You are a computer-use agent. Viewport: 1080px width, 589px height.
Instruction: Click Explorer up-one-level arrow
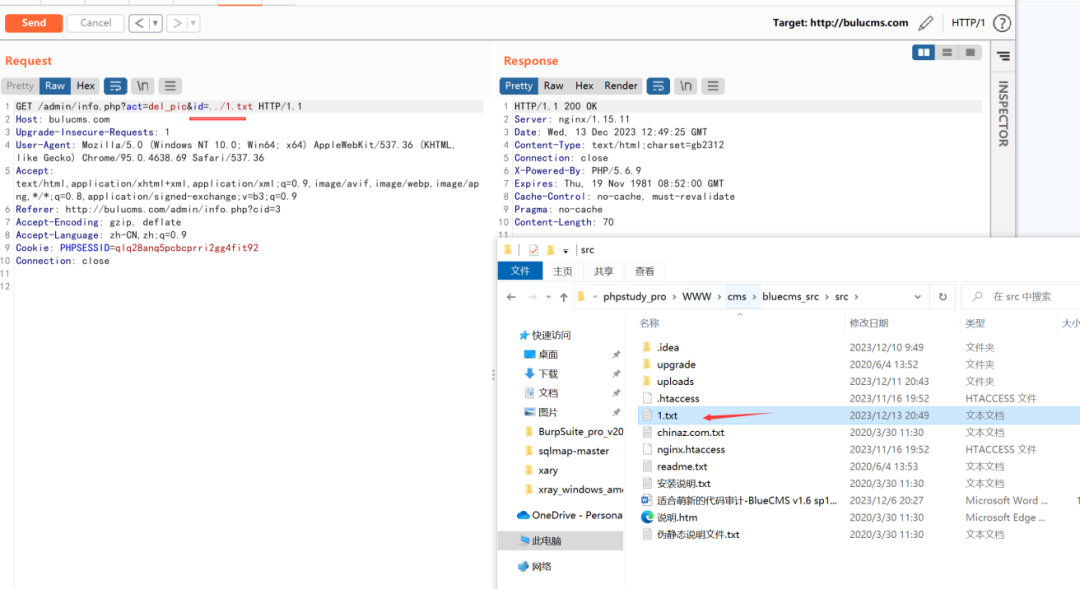click(563, 297)
